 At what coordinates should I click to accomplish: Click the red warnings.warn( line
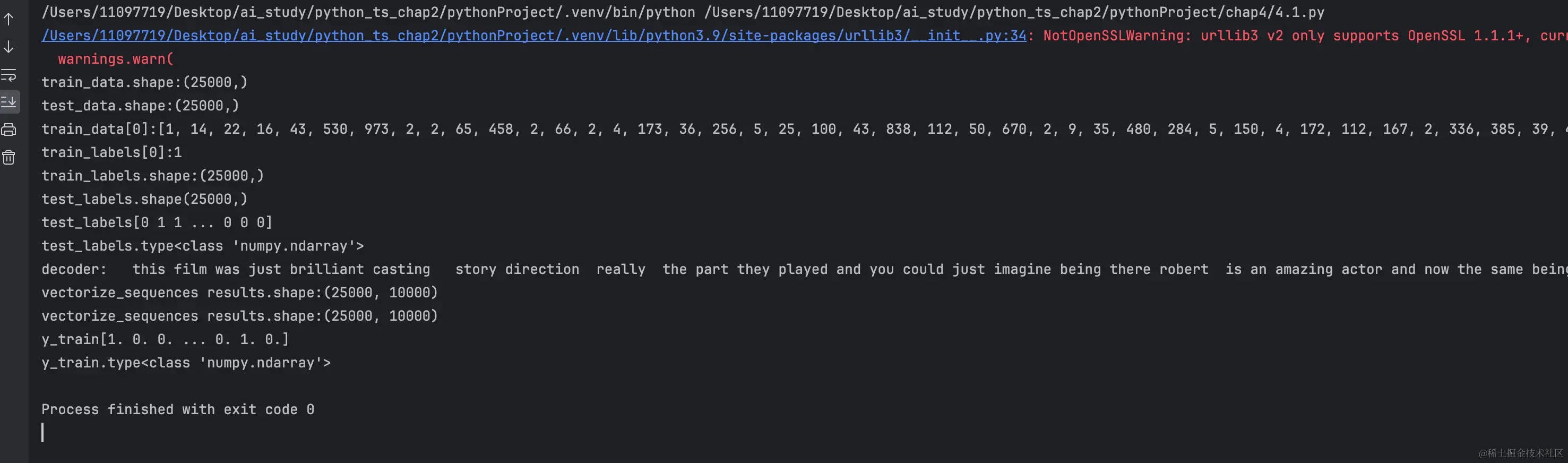pos(116,59)
